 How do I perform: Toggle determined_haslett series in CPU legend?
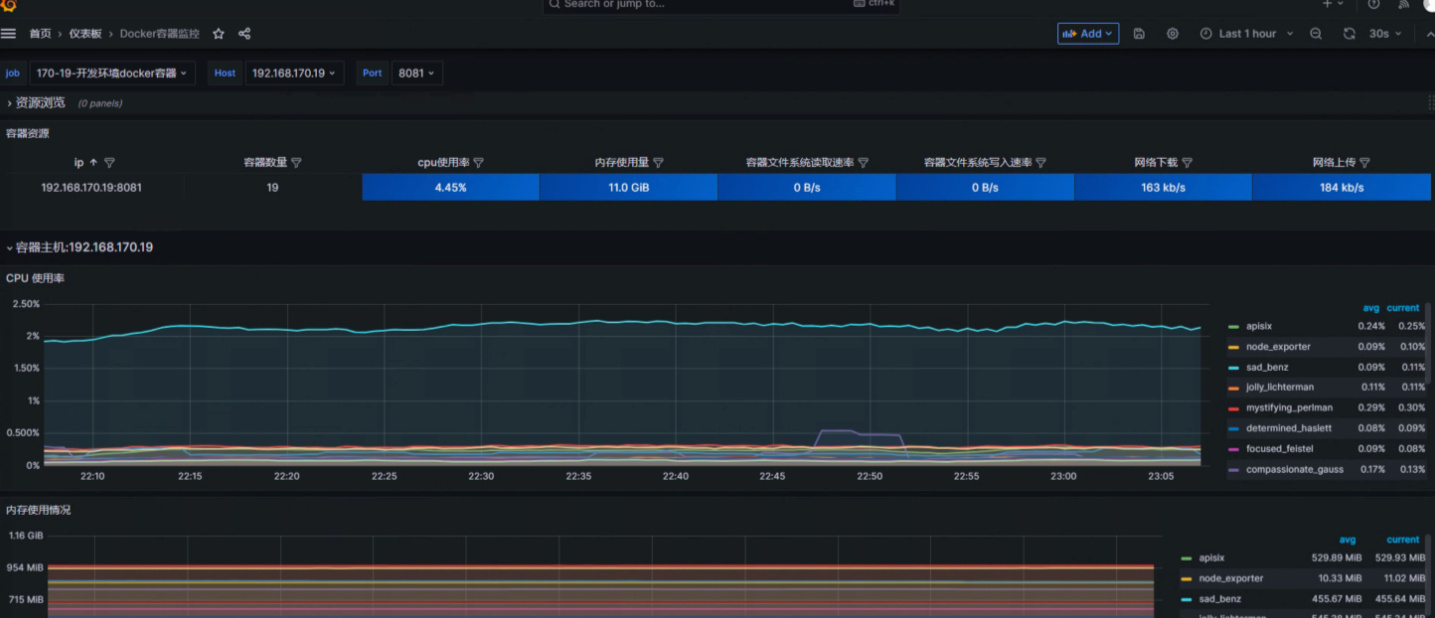(1289, 428)
